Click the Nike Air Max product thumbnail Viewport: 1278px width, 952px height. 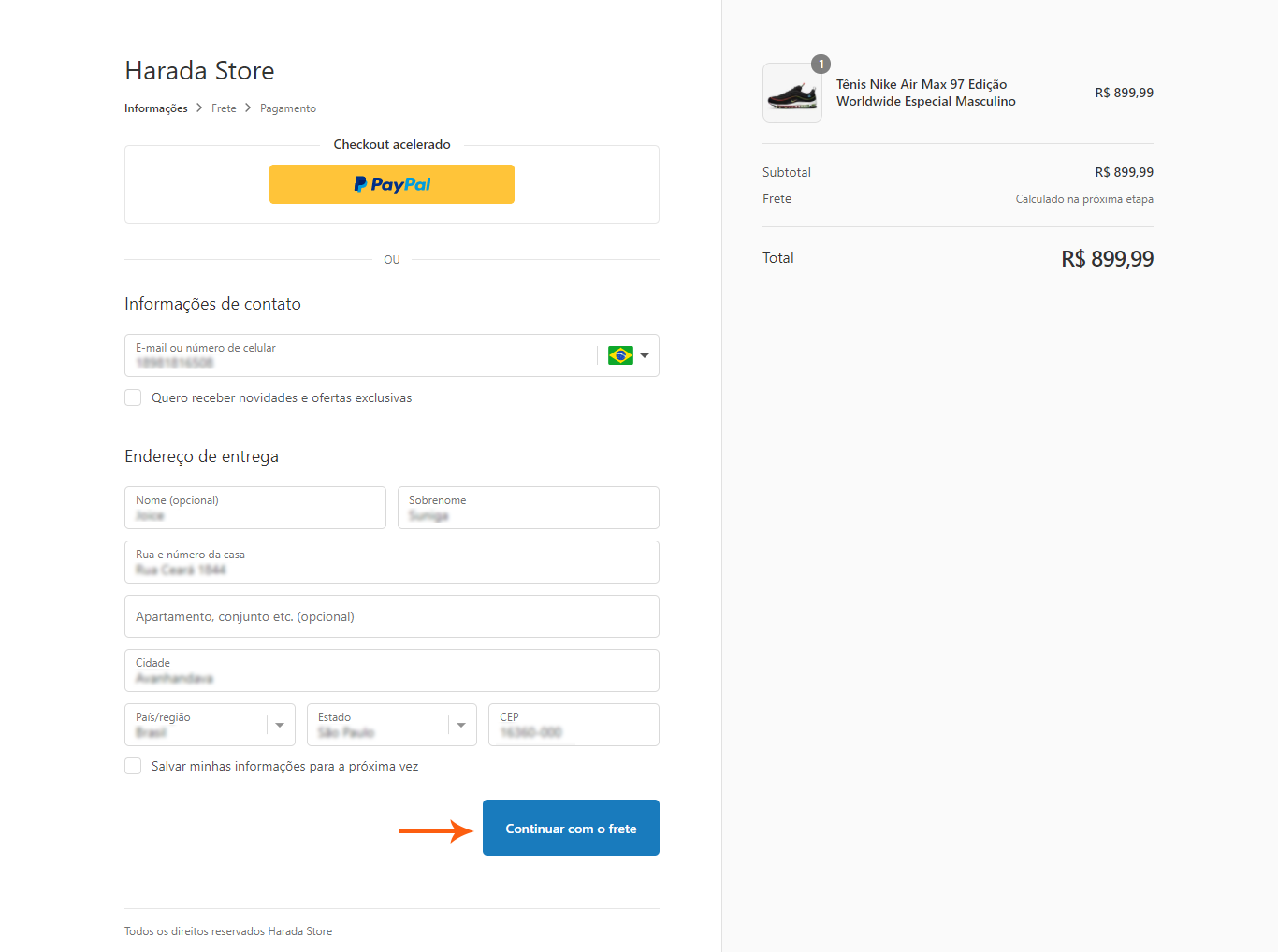(x=791, y=94)
